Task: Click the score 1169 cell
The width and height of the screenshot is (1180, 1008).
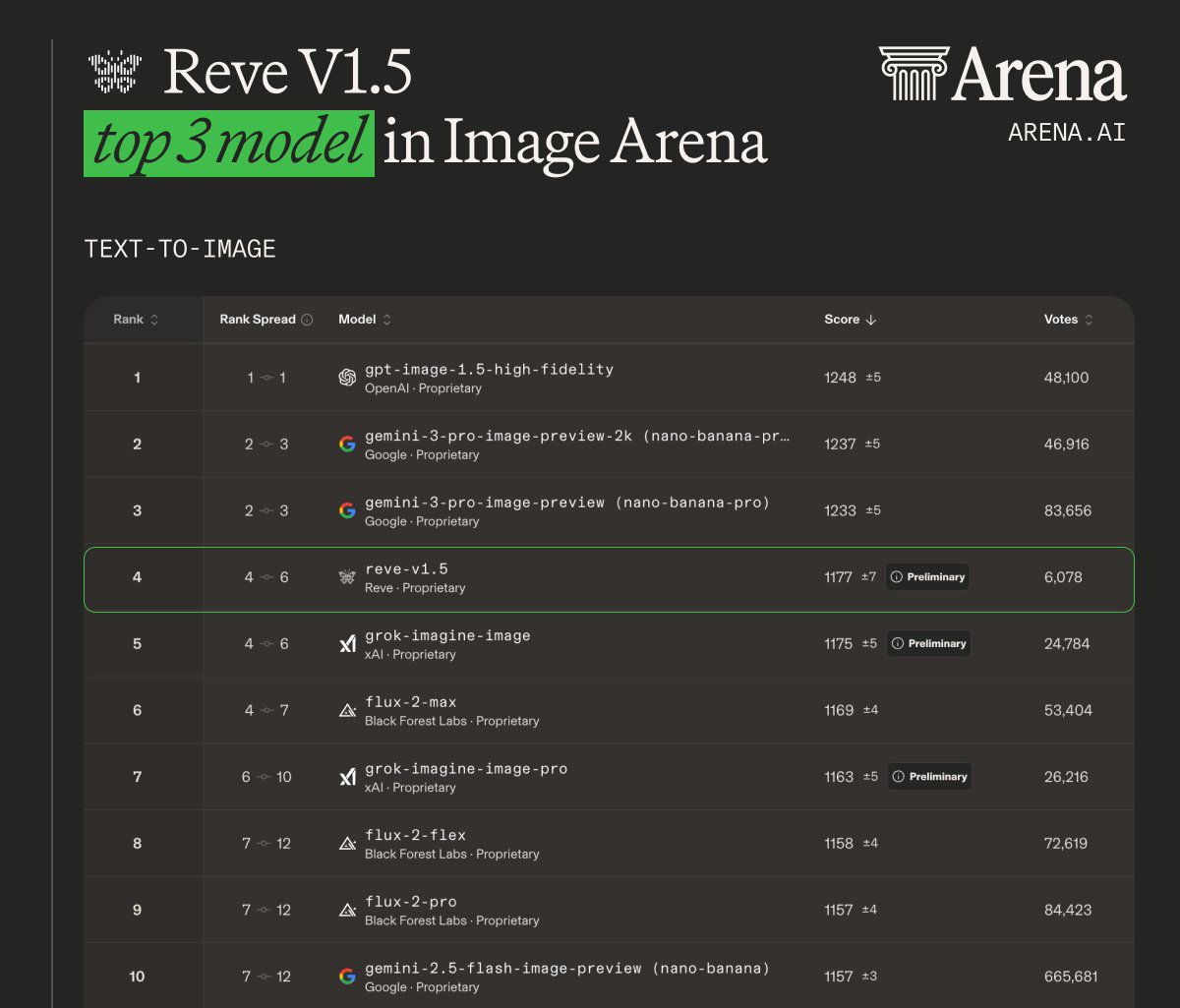Action: (852, 710)
